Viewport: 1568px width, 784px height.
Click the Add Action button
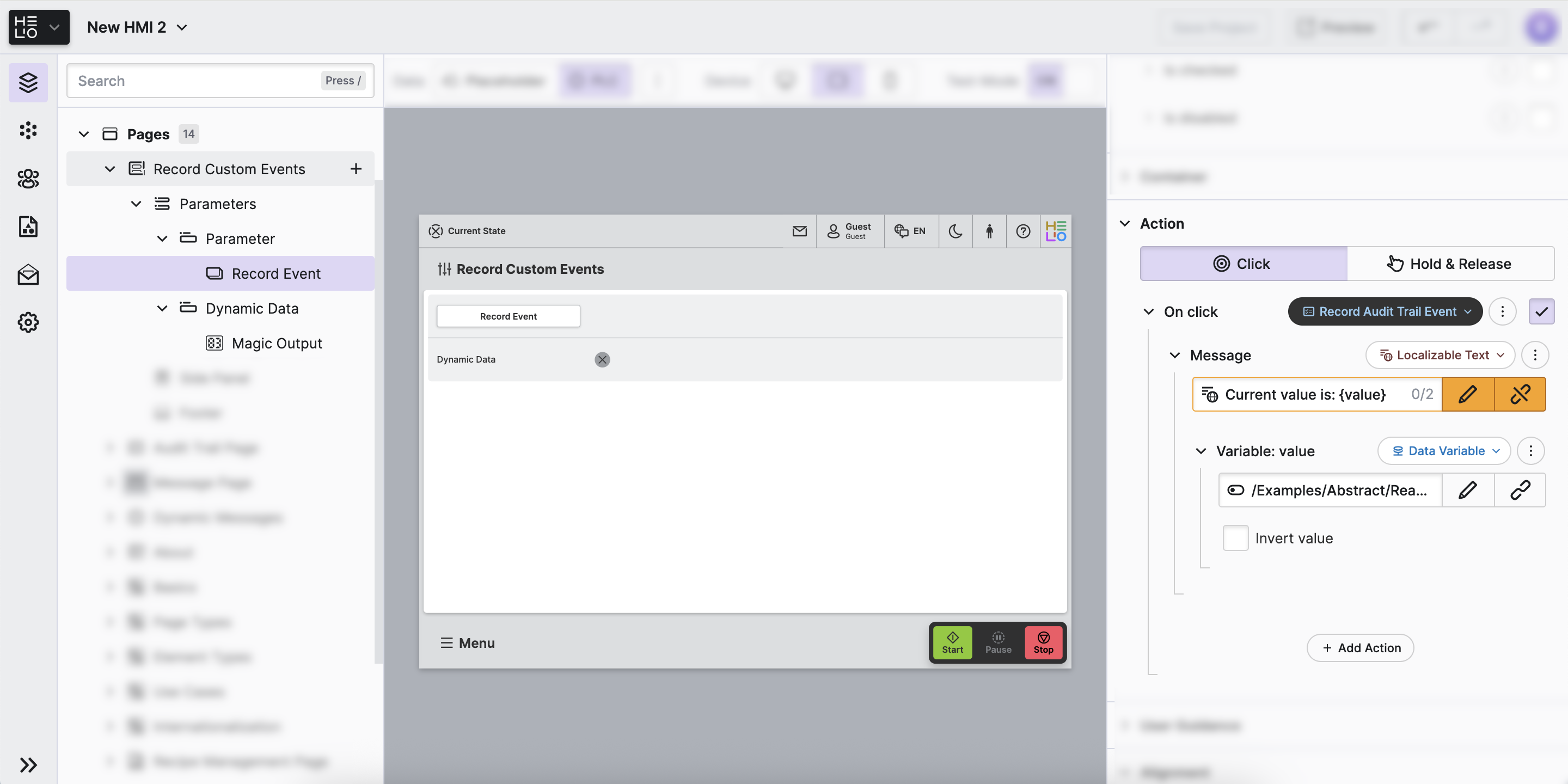[x=1360, y=648]
